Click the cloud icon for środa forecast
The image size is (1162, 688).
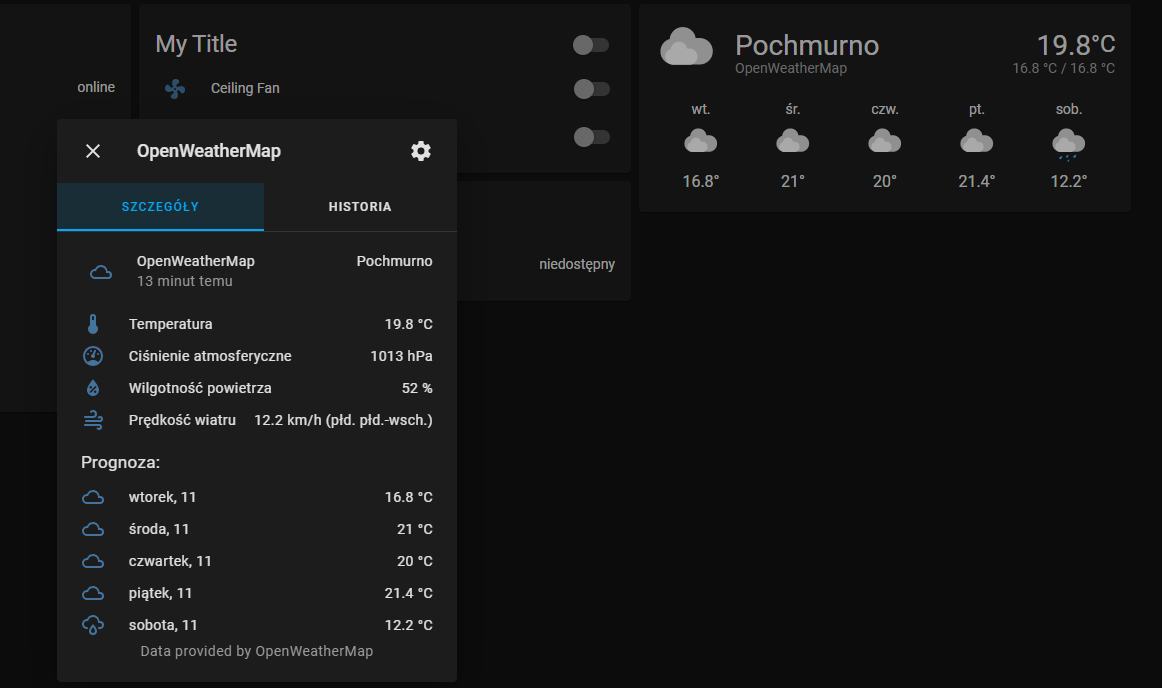pos(93,529)
